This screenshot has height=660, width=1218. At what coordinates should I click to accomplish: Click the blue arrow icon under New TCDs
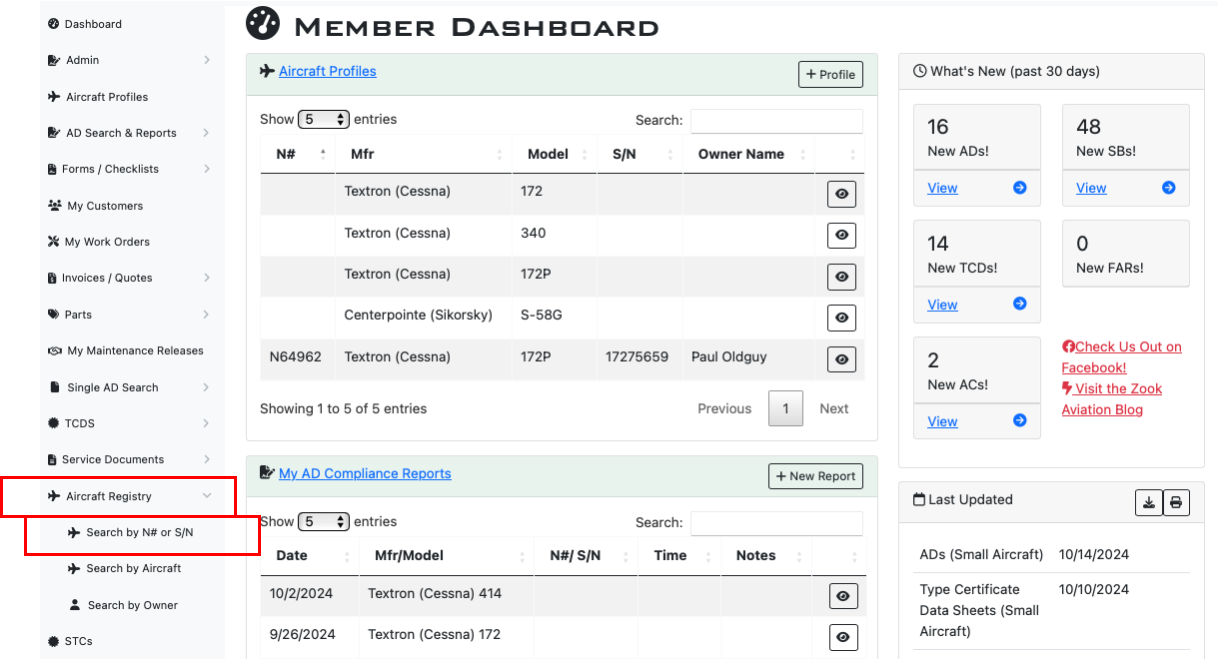1019,304
